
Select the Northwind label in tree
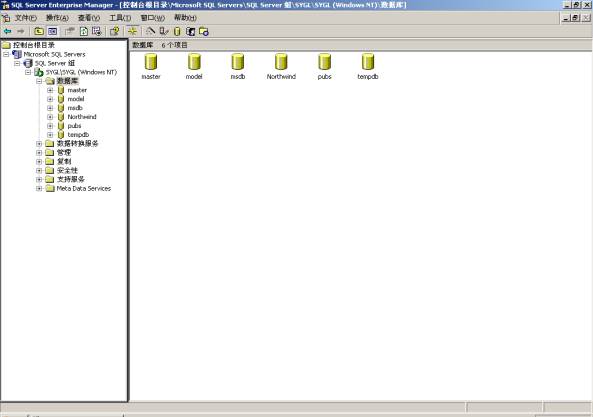(82, 117)
